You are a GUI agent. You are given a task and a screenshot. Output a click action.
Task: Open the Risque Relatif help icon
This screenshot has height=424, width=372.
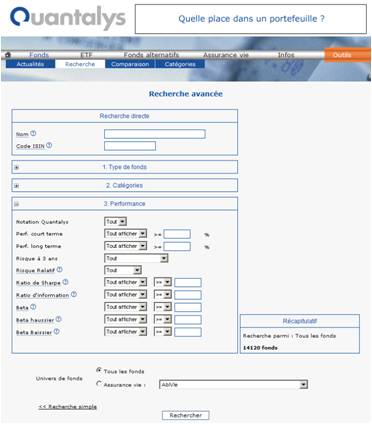click(59, 270)
